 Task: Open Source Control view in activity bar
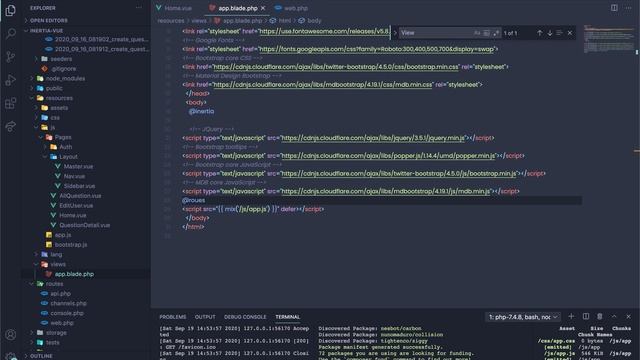tap(11, 57)
